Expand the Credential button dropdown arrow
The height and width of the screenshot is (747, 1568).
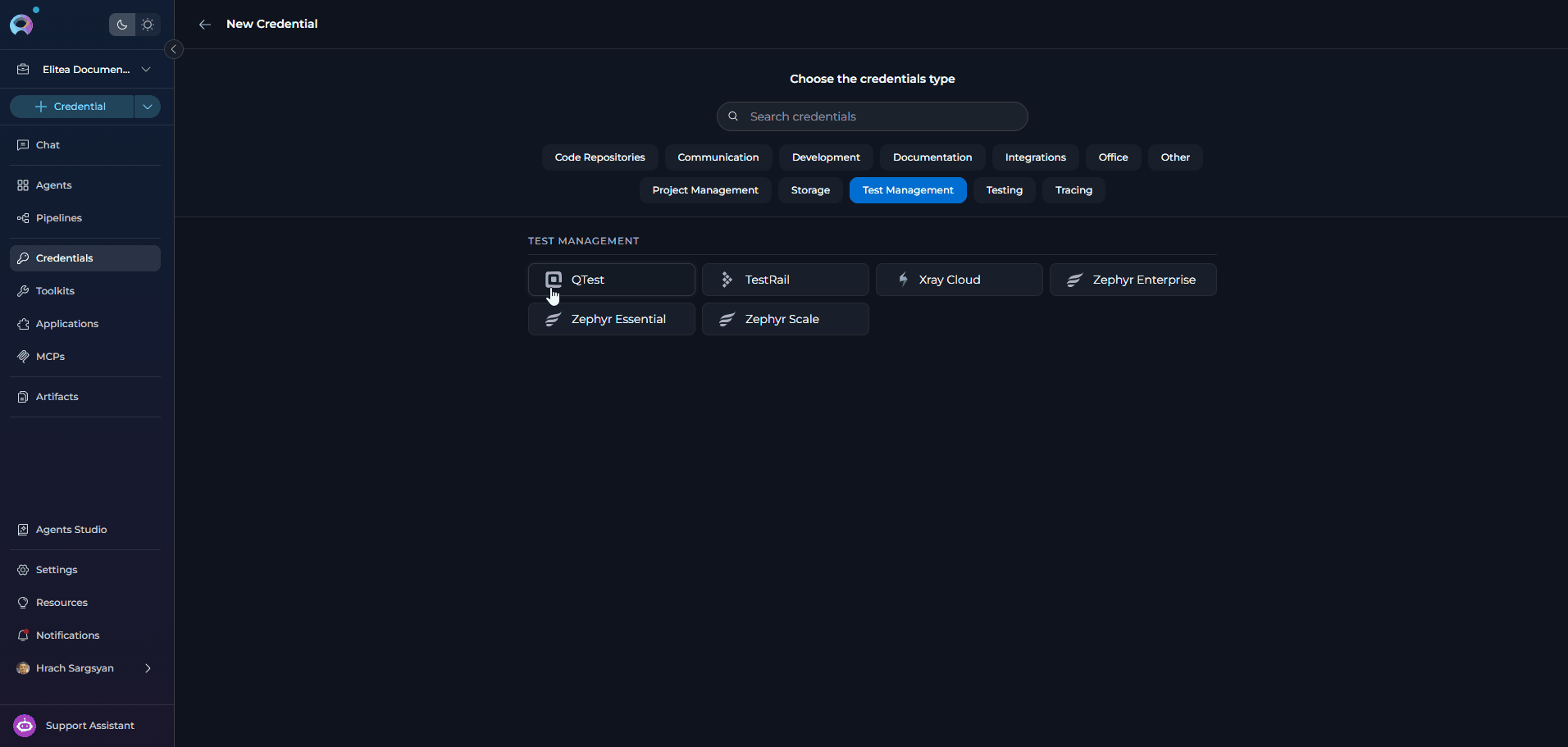[x=148, y=107]
